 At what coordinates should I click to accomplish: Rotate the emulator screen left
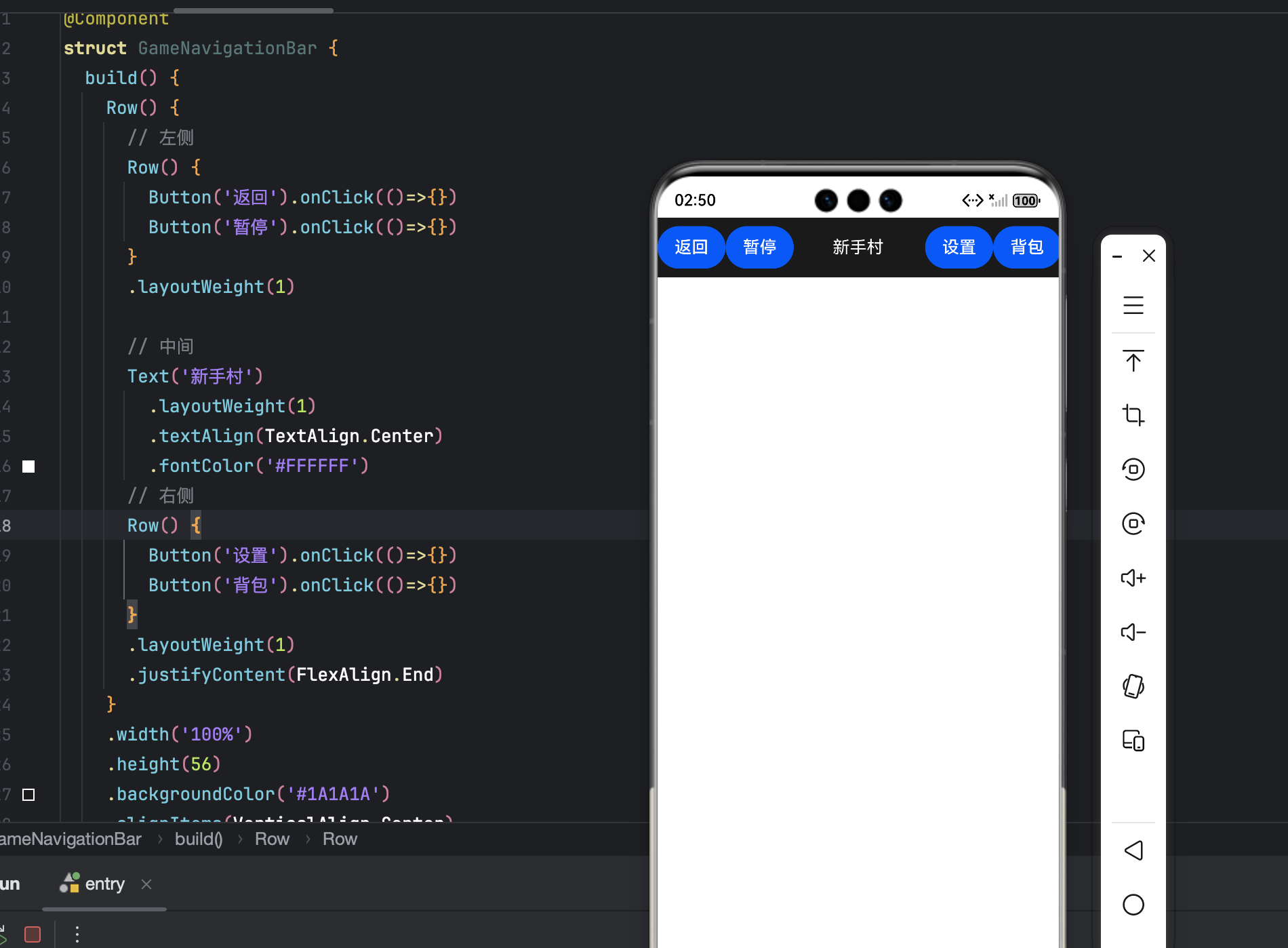click(1133, 469)
